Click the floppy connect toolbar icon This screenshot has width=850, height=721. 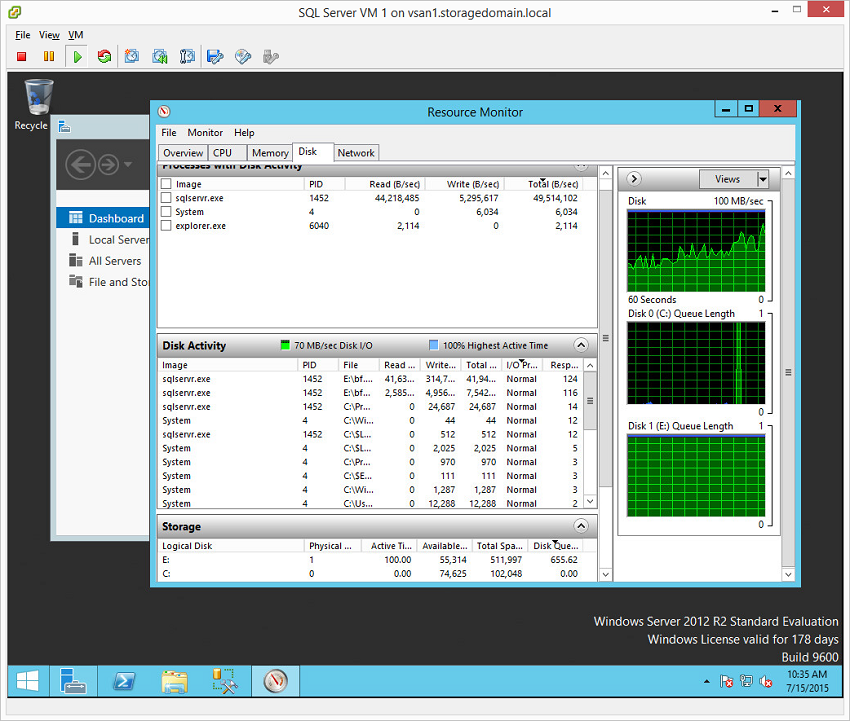215,56
